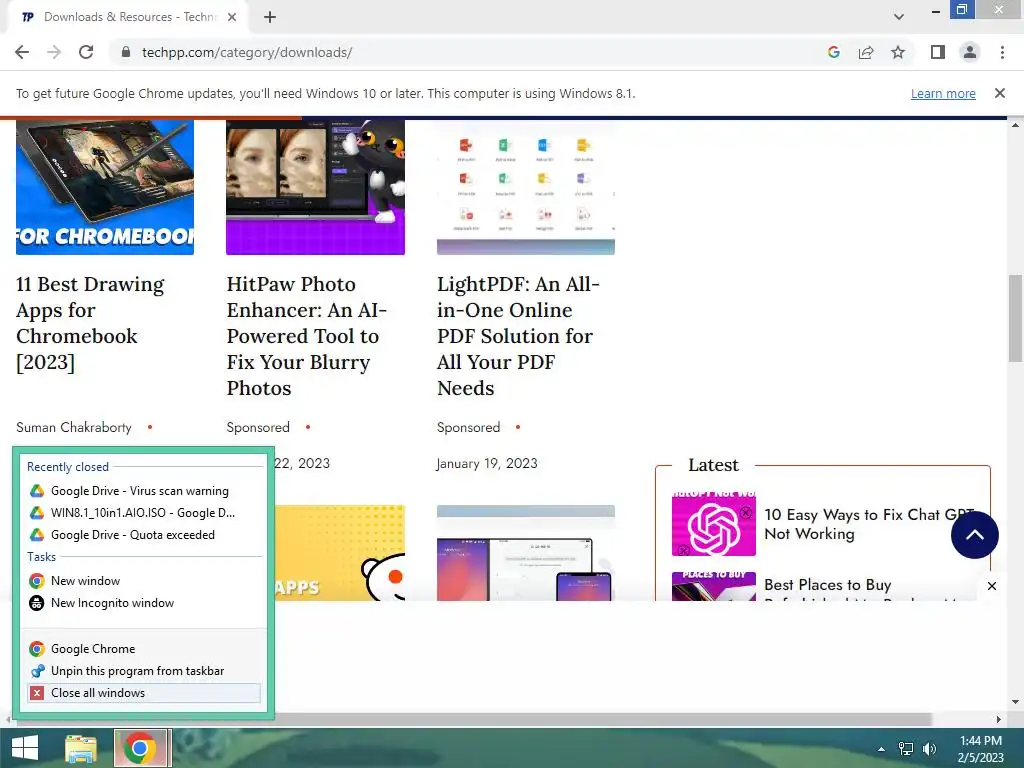
Task: Reopen WIN8.1_10in1.AIO.ISO Google Drive tab
Action: point(144,513)
